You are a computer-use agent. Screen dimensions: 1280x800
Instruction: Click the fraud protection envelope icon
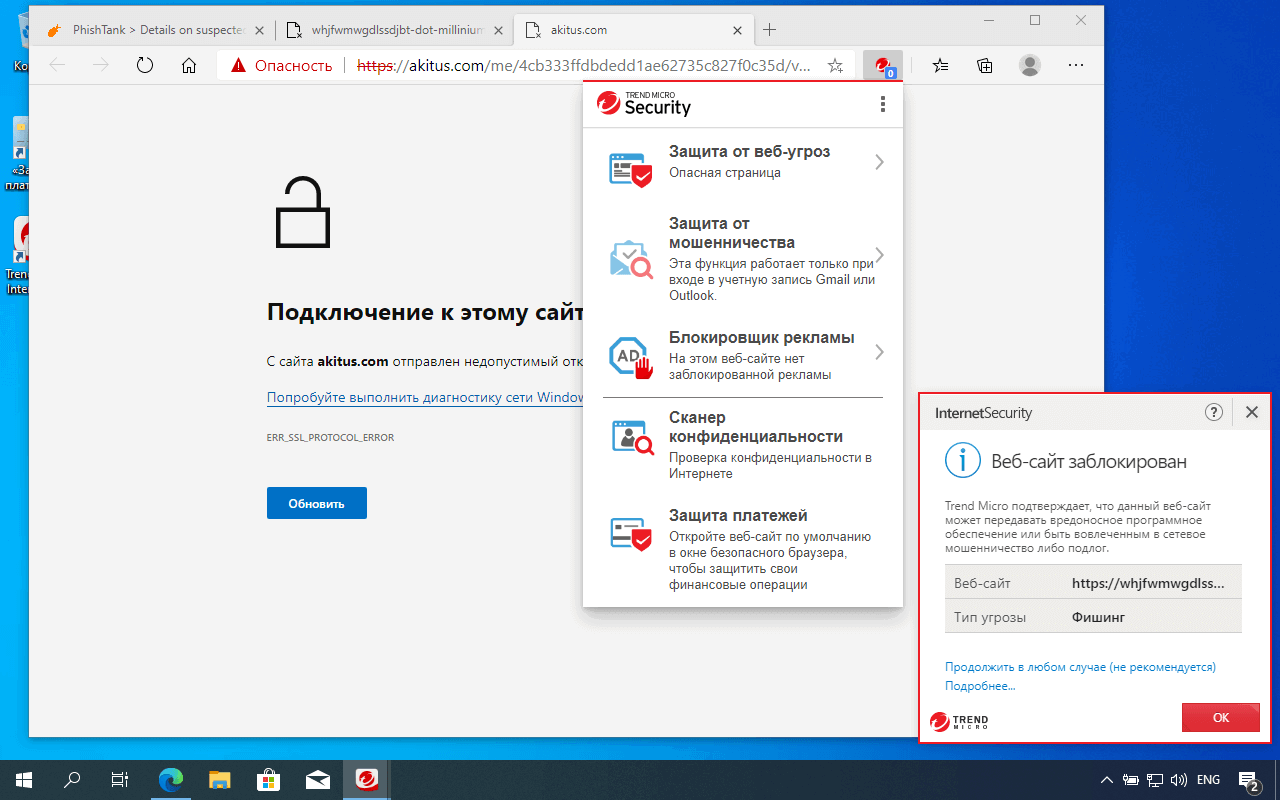point(630,260)
